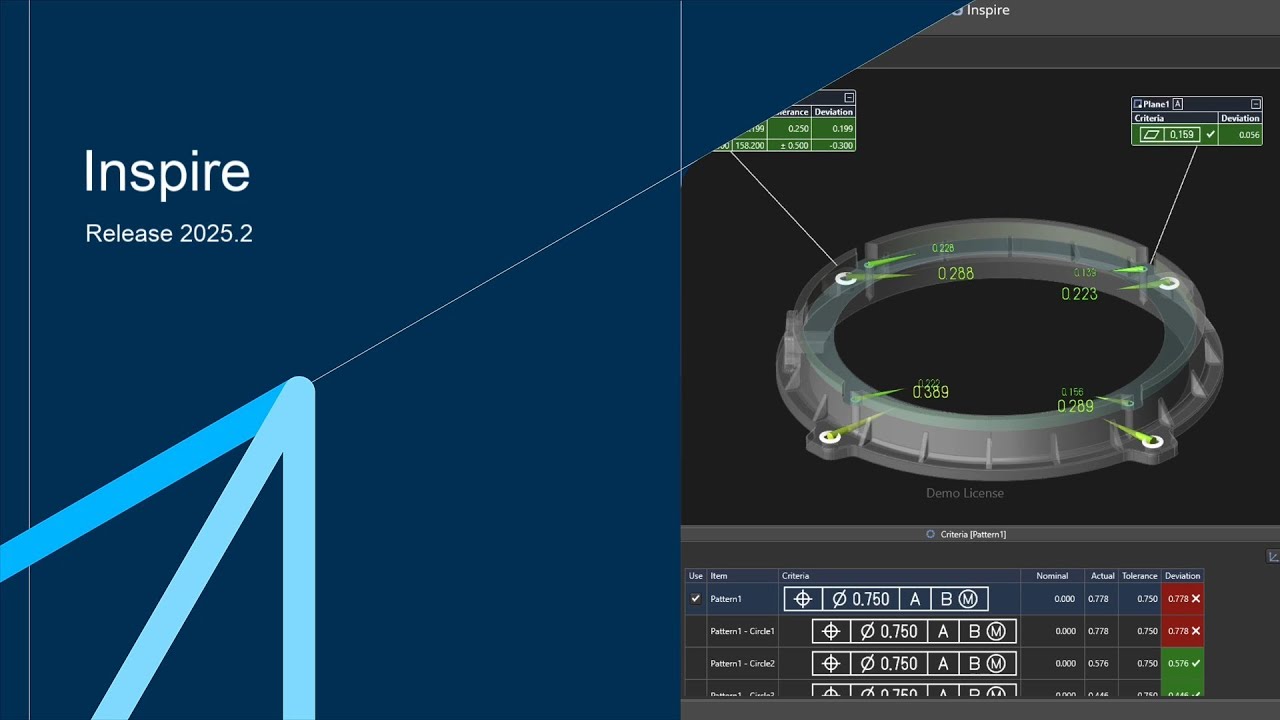Click the 0.159 flatness value in Plane1
The width and height of the screenshot is (1280, 720).
[x=1181, y=134]
